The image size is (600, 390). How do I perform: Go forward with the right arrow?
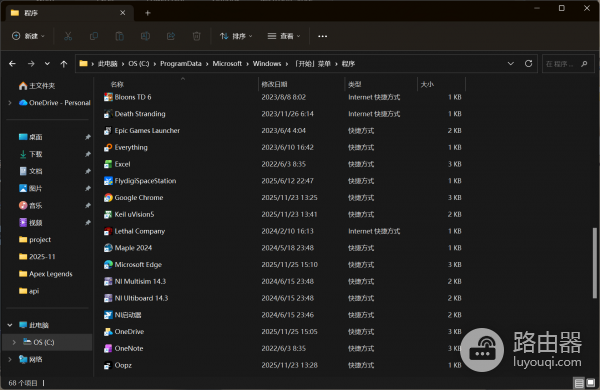[31, 64]
